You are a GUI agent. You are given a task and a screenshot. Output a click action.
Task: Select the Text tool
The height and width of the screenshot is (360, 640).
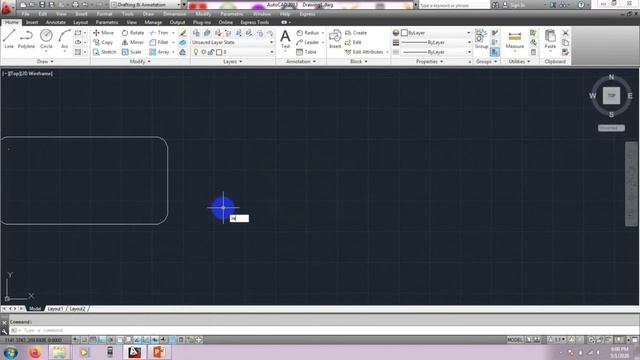click(x=285, y=39)
